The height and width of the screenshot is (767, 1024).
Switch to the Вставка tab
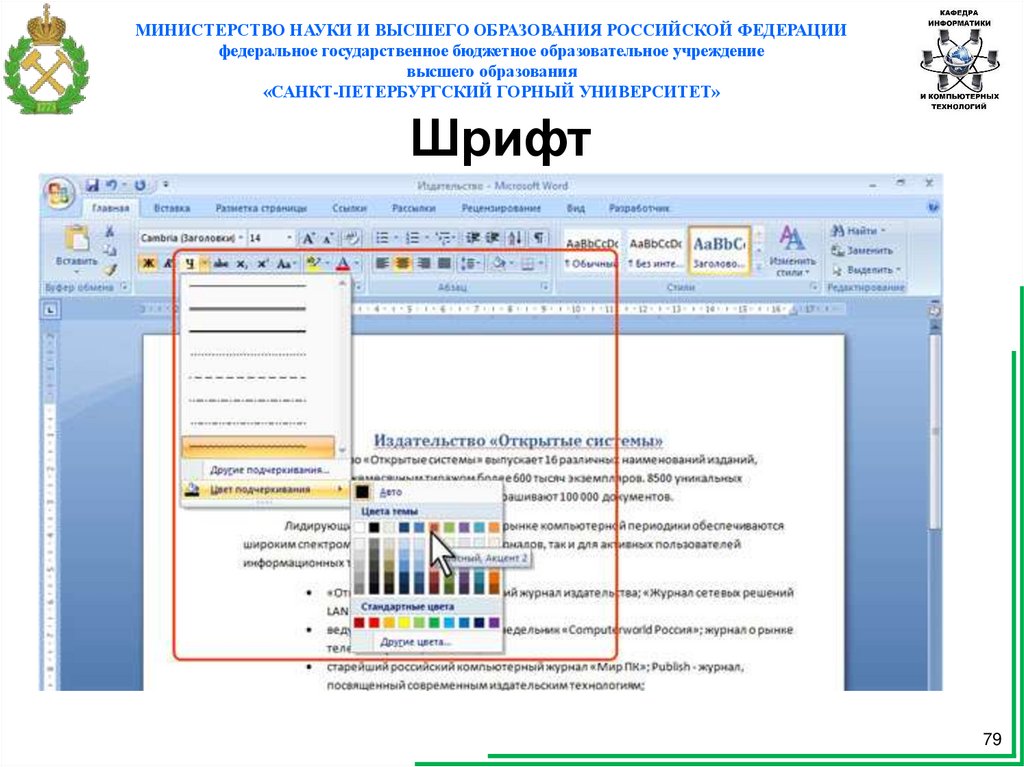172,208
